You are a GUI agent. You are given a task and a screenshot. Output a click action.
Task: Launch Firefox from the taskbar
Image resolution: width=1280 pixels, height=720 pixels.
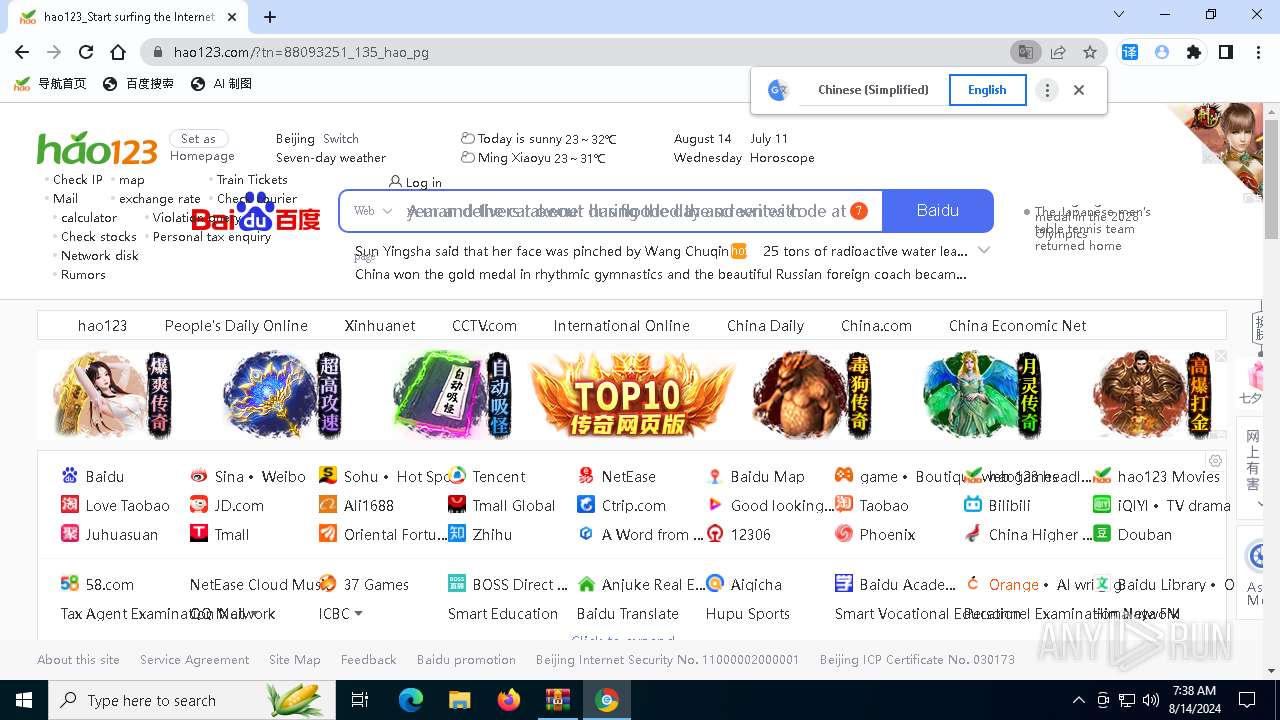pyautogui.click(x=508, y=700)
